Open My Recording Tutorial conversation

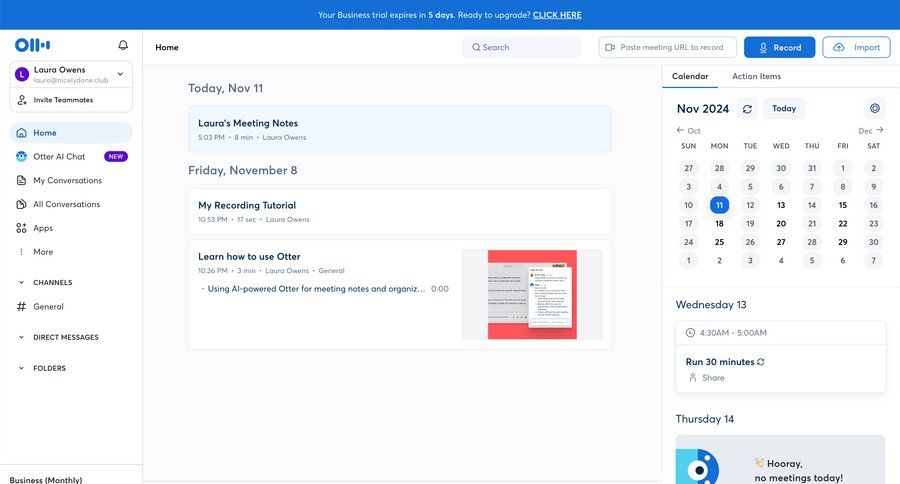click(400, 211)
